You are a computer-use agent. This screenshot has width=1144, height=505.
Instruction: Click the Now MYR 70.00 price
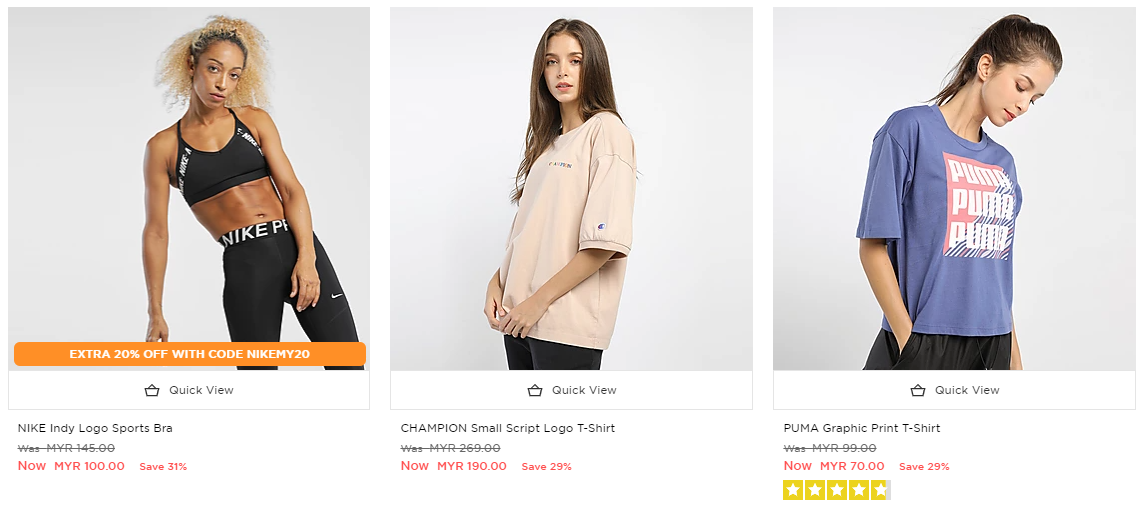pyautogui.click(x=834, y=466)
